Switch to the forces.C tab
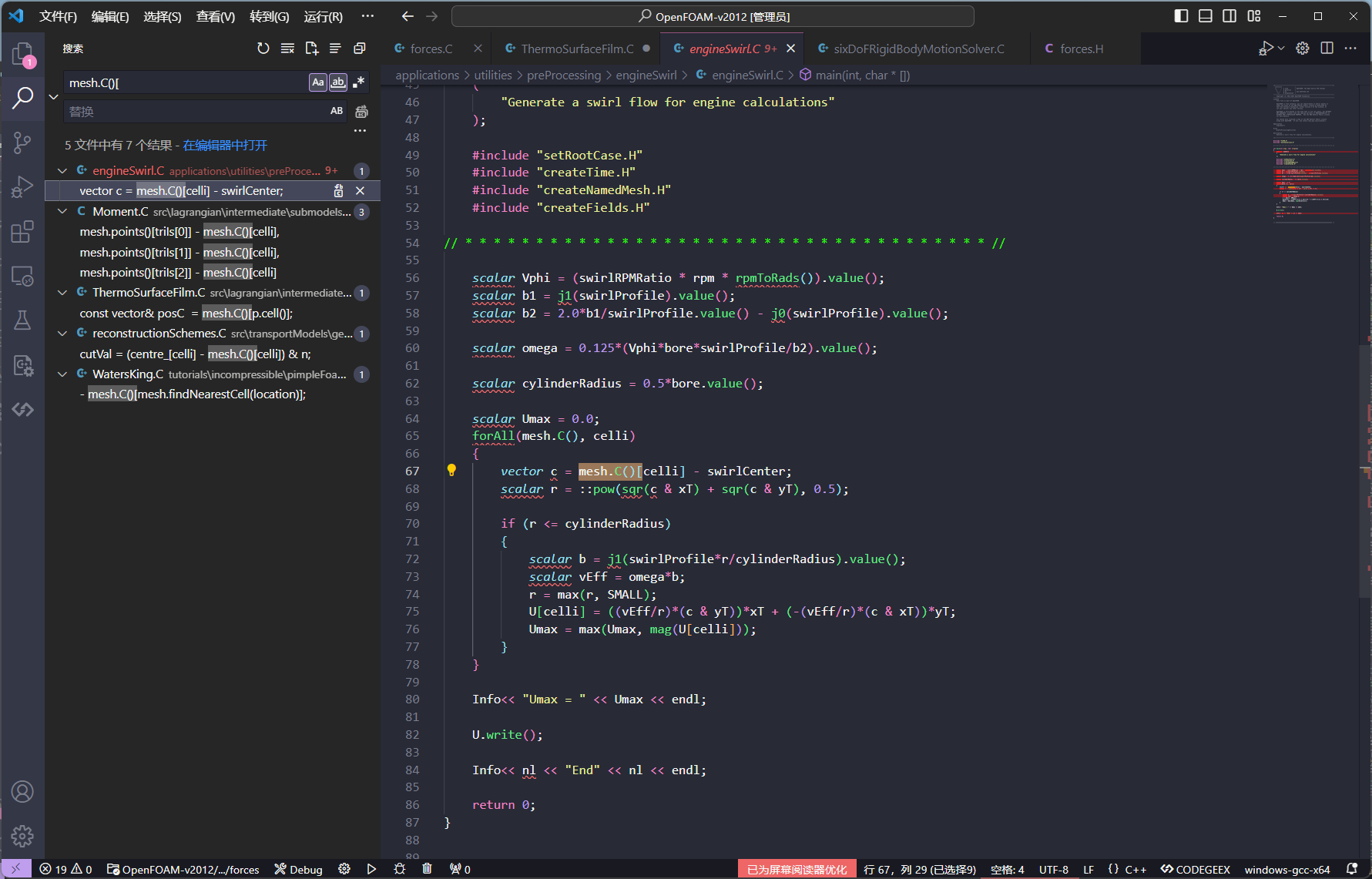1372x879 pixels. coord(431,49)
